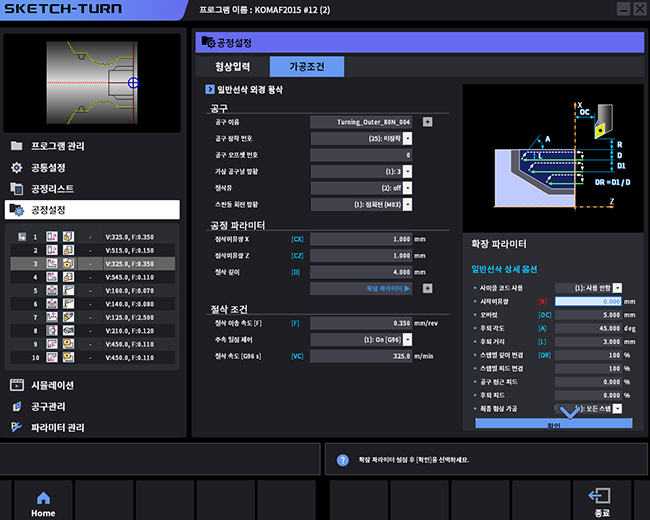
Task: Click the help question mark icon
Action: [x=343, y=460]
